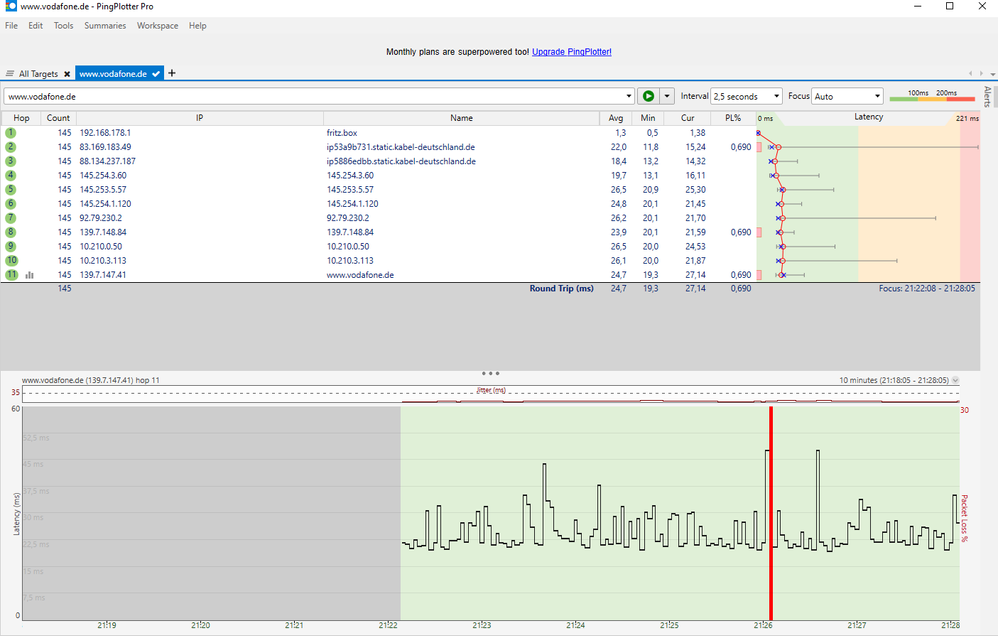Expand the Interval 2,5 seconds dropdown
The width and height of the screenshot is (998, 636).
pyautogui.click(x=746, y=97)
